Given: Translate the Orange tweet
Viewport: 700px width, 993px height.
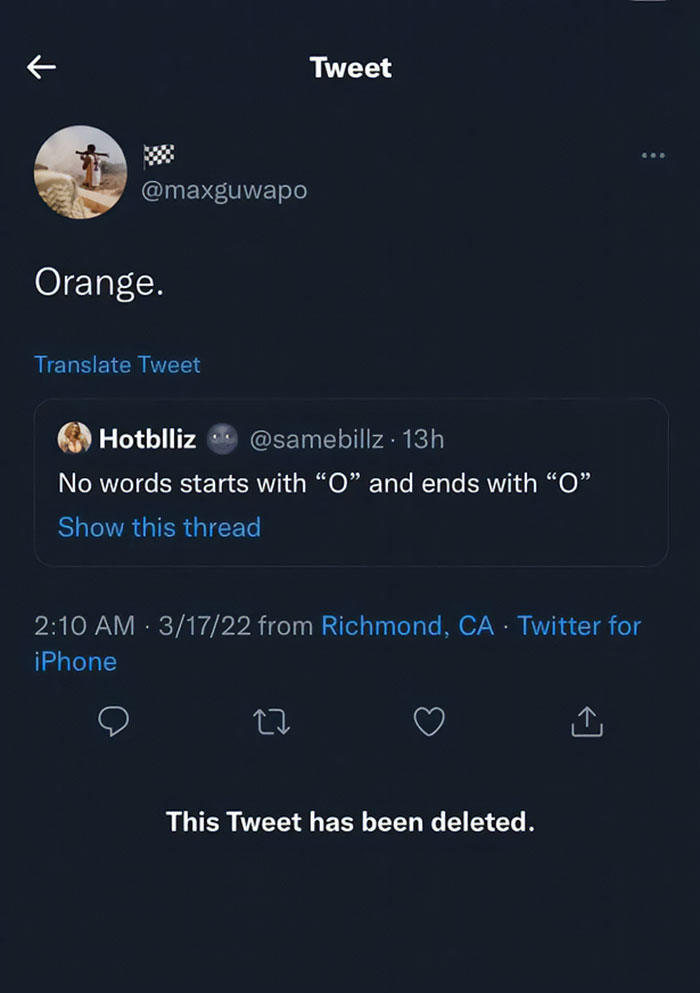Looking at the screenshot, I should coord(117,365).
